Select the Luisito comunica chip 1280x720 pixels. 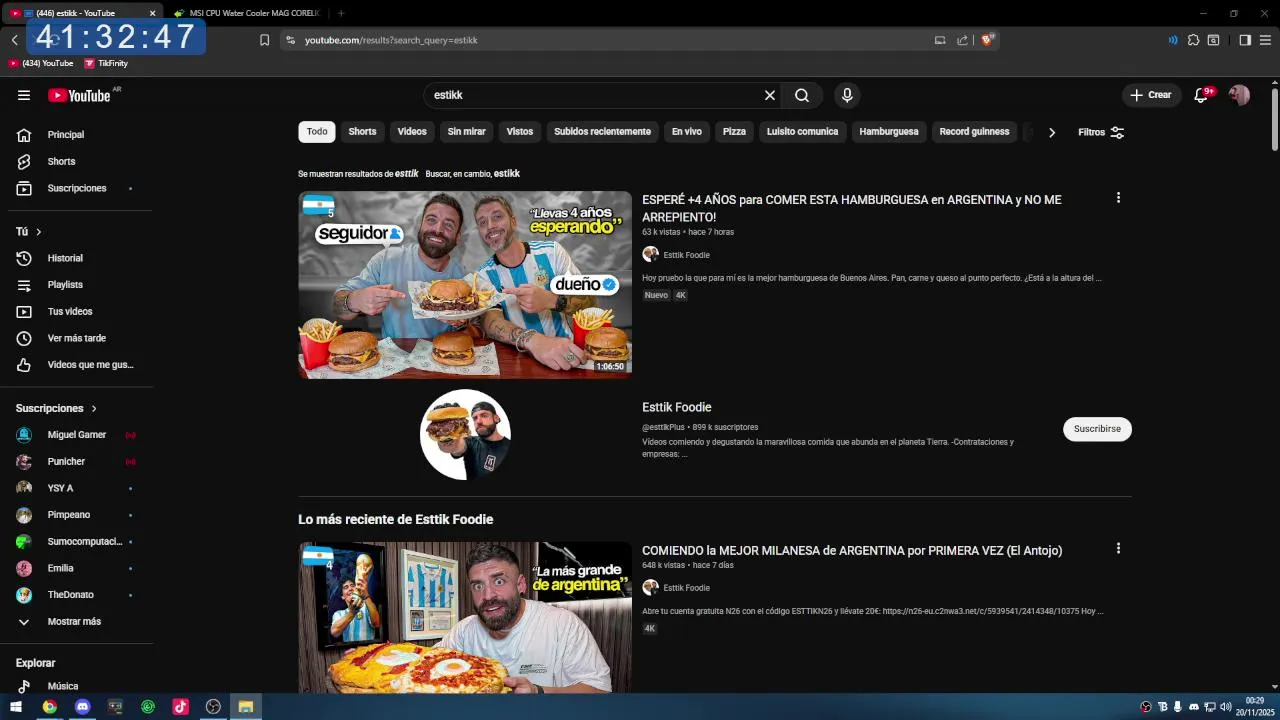pos(802,132)
